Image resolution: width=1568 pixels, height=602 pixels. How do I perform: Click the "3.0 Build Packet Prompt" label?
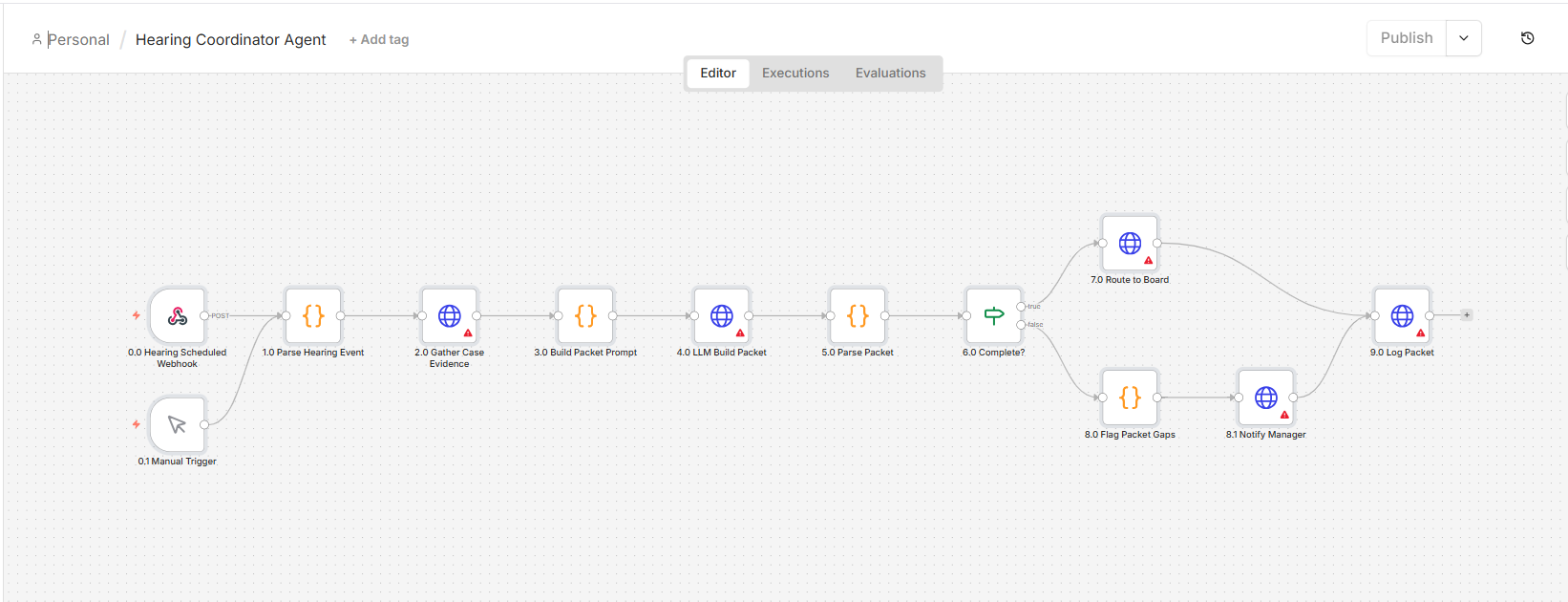tap(585, 353)
